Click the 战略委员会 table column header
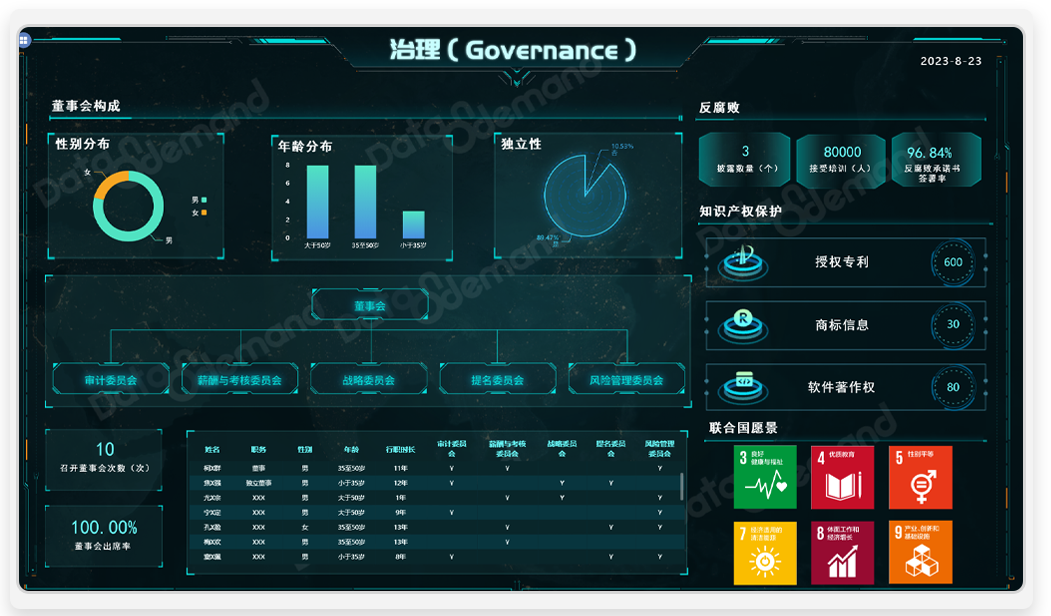This screenshot has height=616, width=1051. pyautogui.click(x=562, y=448)
